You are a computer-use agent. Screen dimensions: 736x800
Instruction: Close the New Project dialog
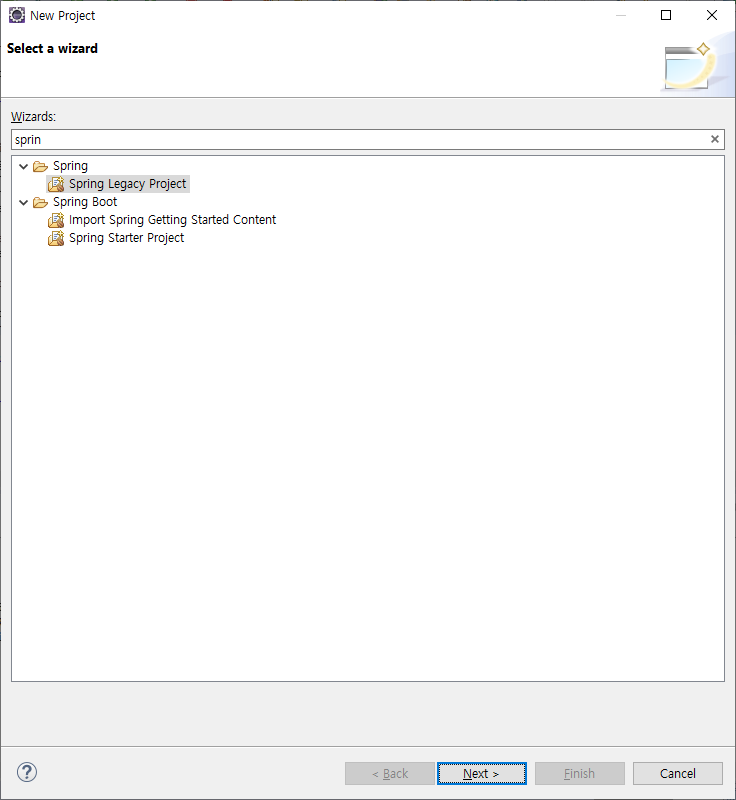712,15
